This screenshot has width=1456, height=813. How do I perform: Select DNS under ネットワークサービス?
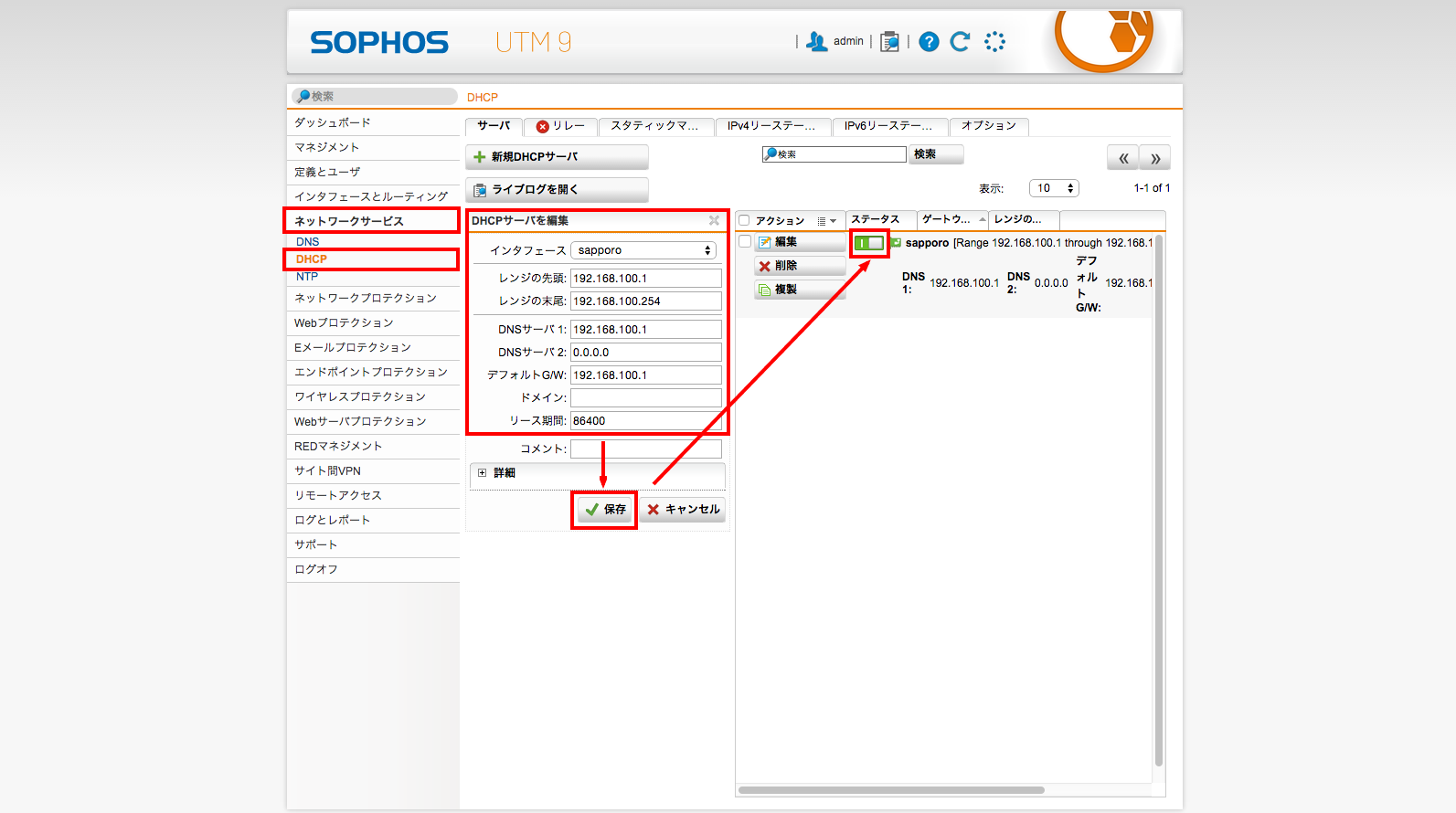coord(308,242)
